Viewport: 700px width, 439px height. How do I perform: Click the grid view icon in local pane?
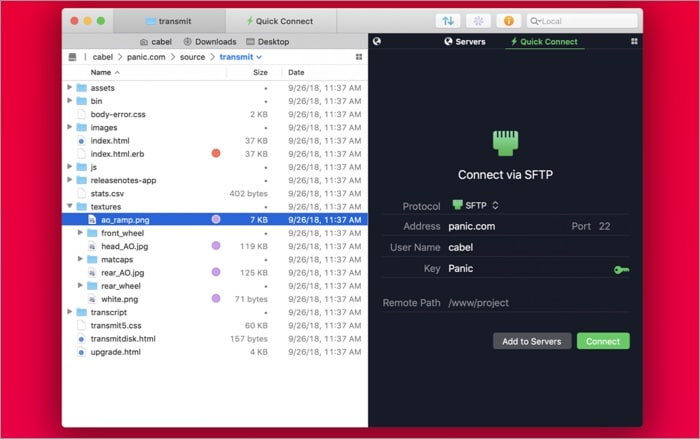(359, 57)
